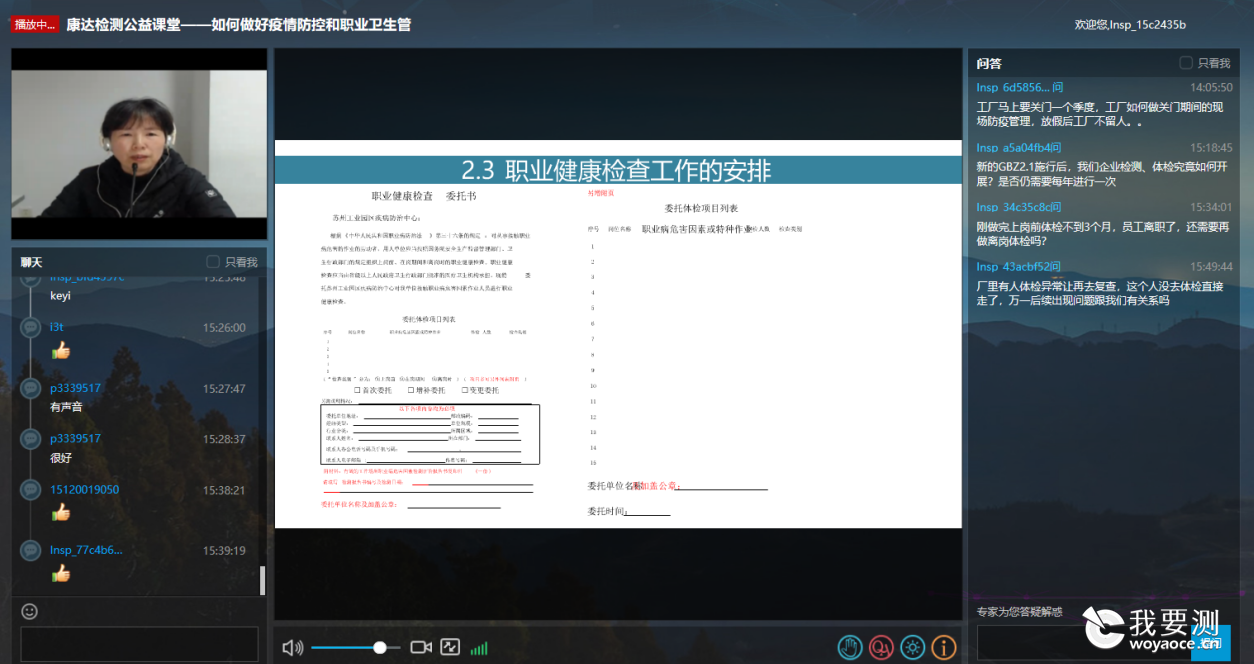The width and height of the screenshot is (1254, 664).
Task: Click slide heading 2.3 职业健康检查工作的安排
Action: click(616, 169)
